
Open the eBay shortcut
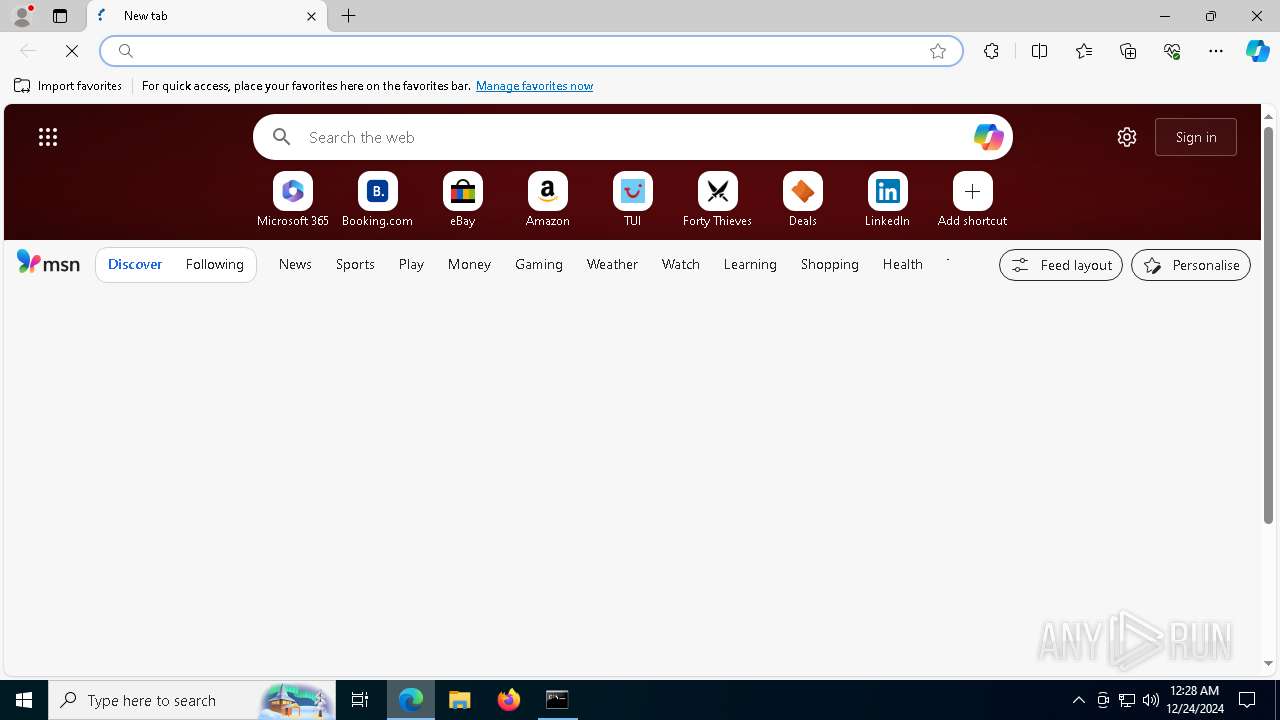[463, 200]
